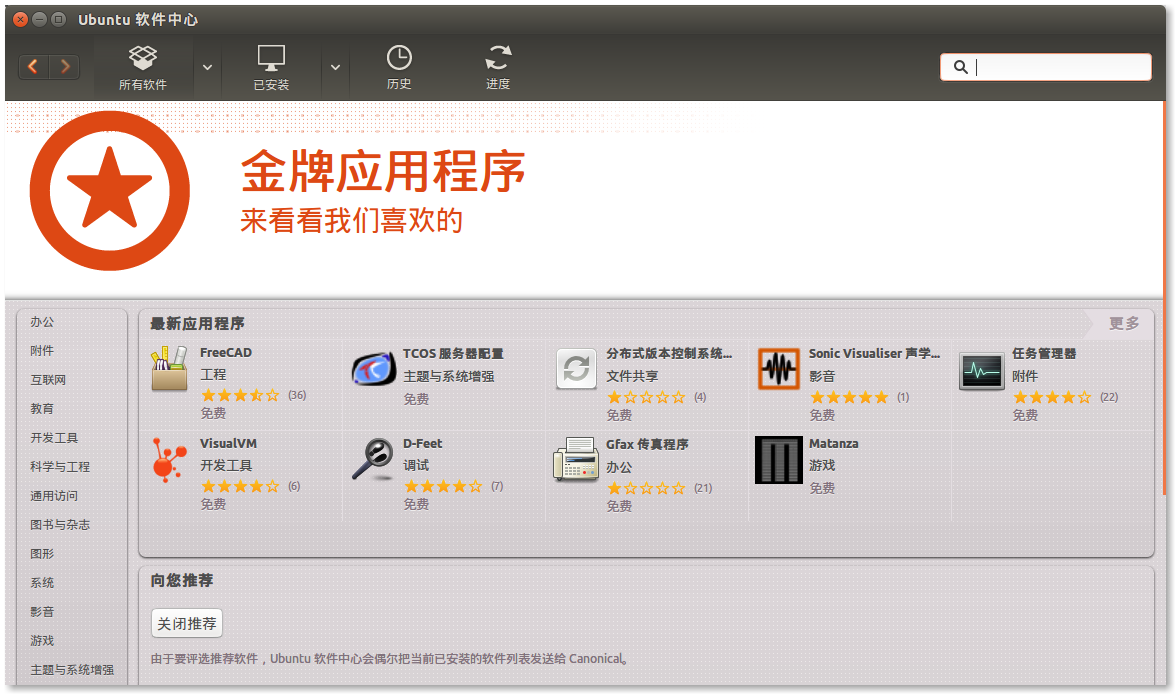Image resolution: width=1175 pixels, height=694 pixels.
Task: Click the TCOS 服务器配置 icon
Action: pos(373,369)
